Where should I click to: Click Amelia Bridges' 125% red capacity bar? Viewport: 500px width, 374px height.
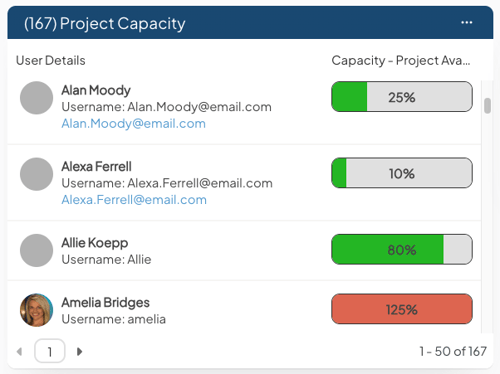coord(402,309)
